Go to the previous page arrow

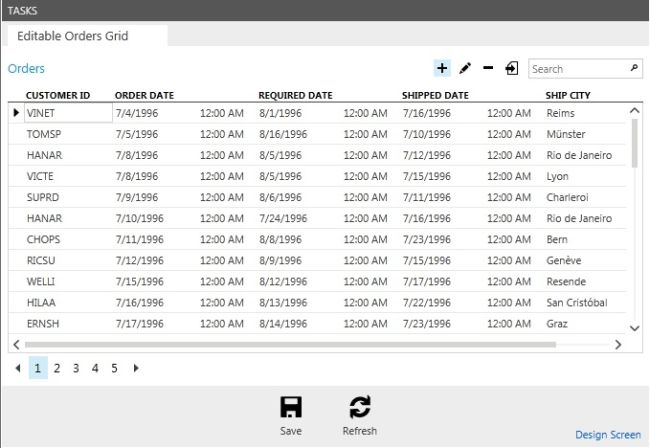pos(18,368)
